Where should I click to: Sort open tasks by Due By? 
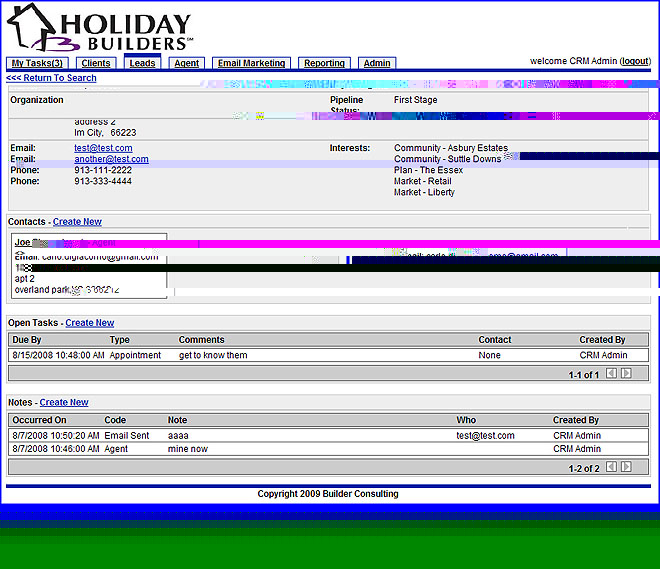pyautogui.click(x=27, y=340)
